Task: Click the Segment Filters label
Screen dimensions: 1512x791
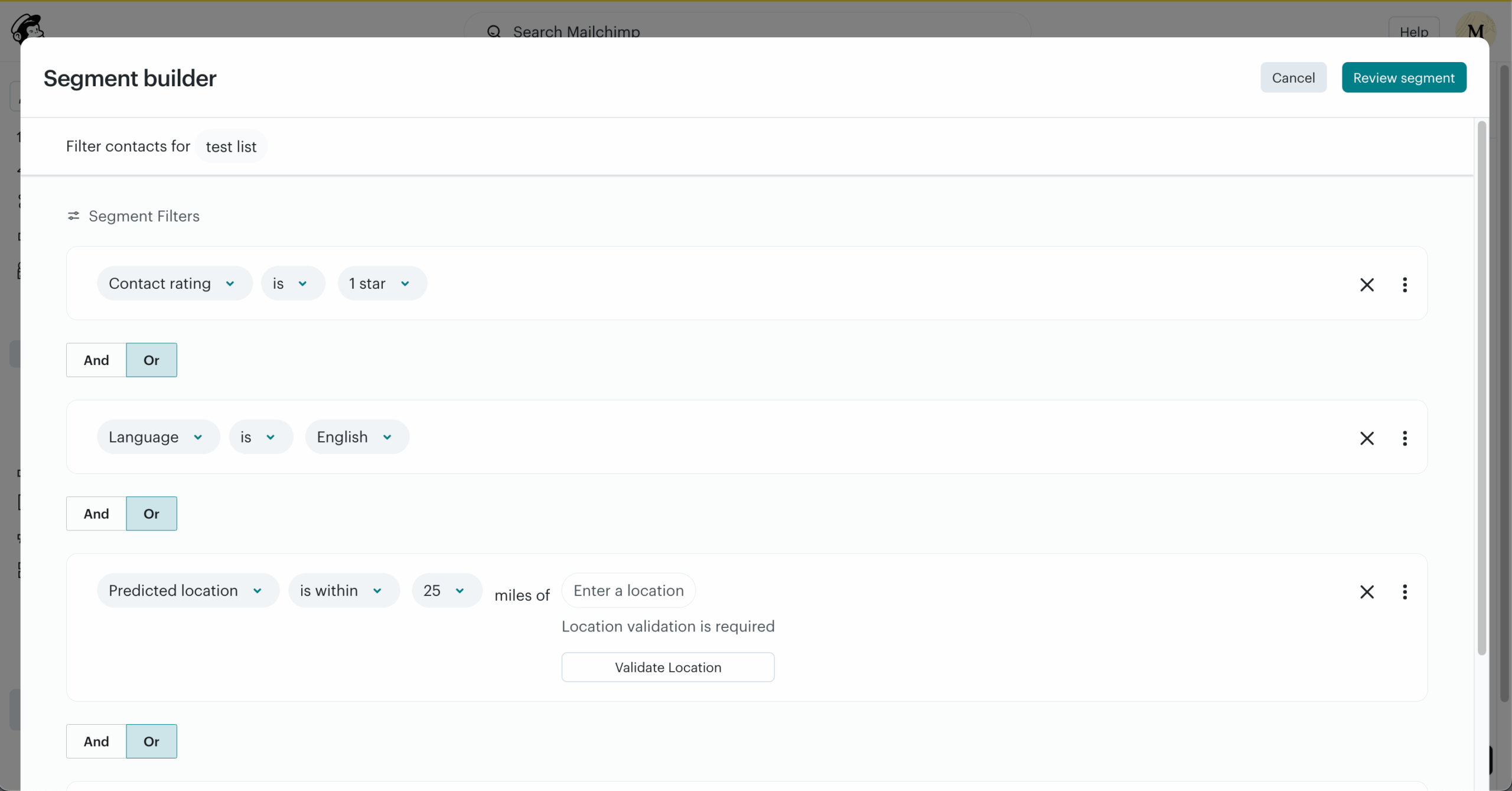Action: tap(144, 216)
